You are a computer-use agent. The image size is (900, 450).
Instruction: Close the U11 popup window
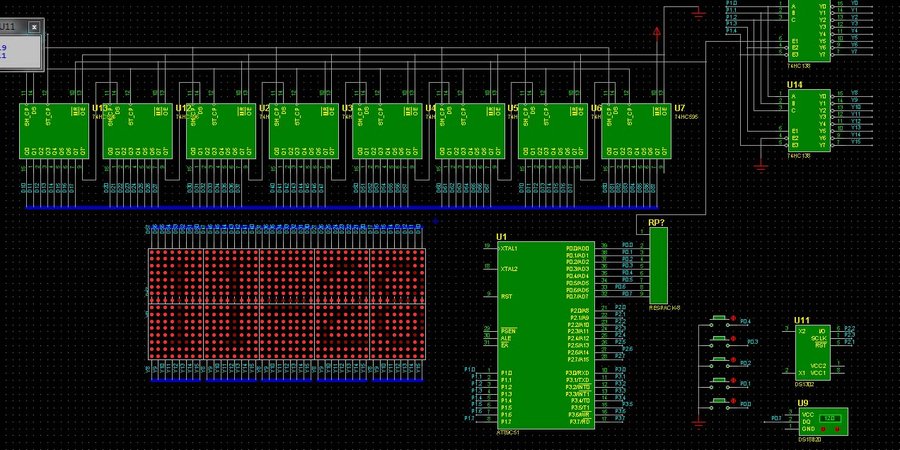(33, 27)
